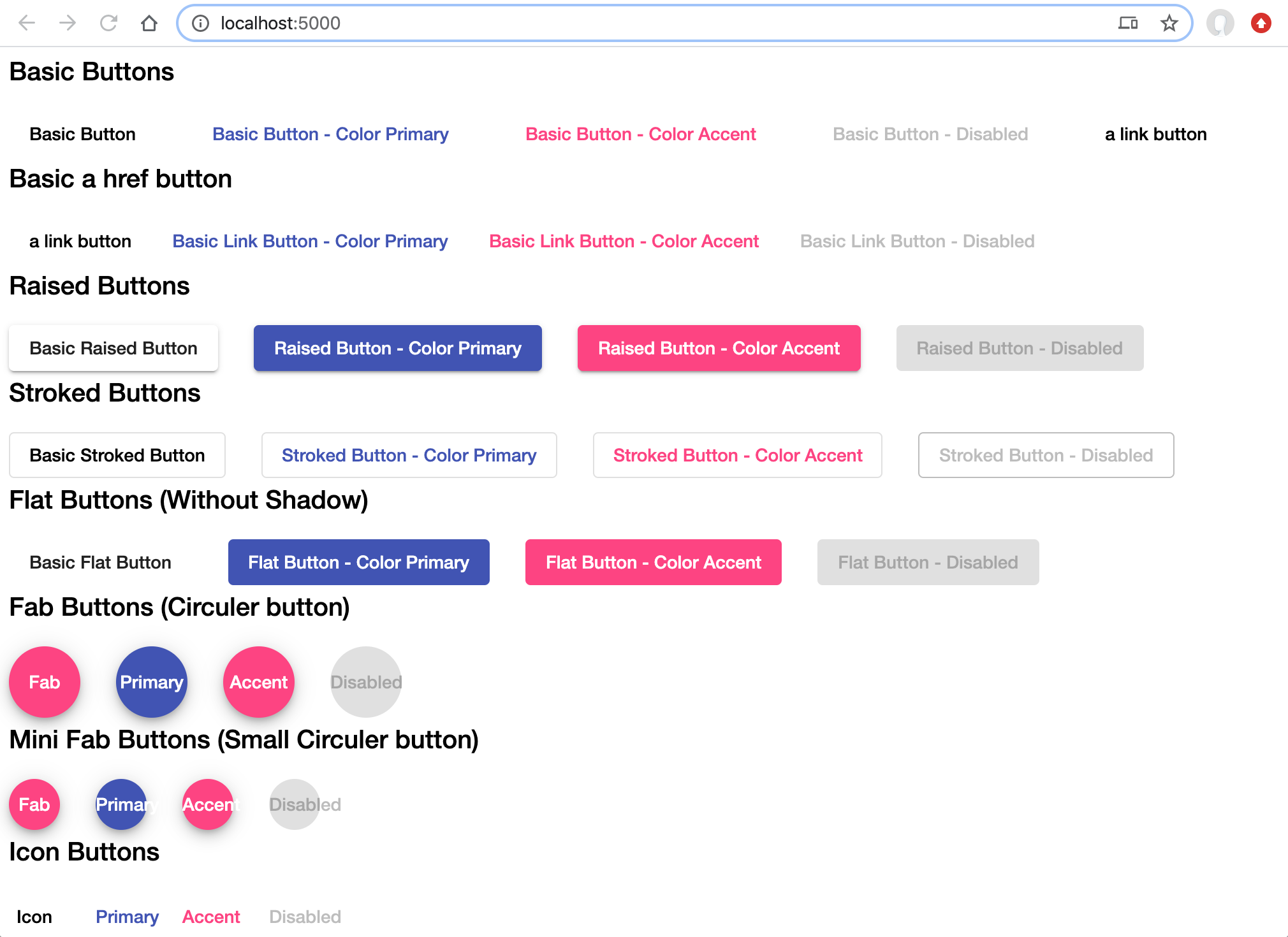Click the Raised Button - Color Accent
1288x937 pixels.
[x=718, y=348]
